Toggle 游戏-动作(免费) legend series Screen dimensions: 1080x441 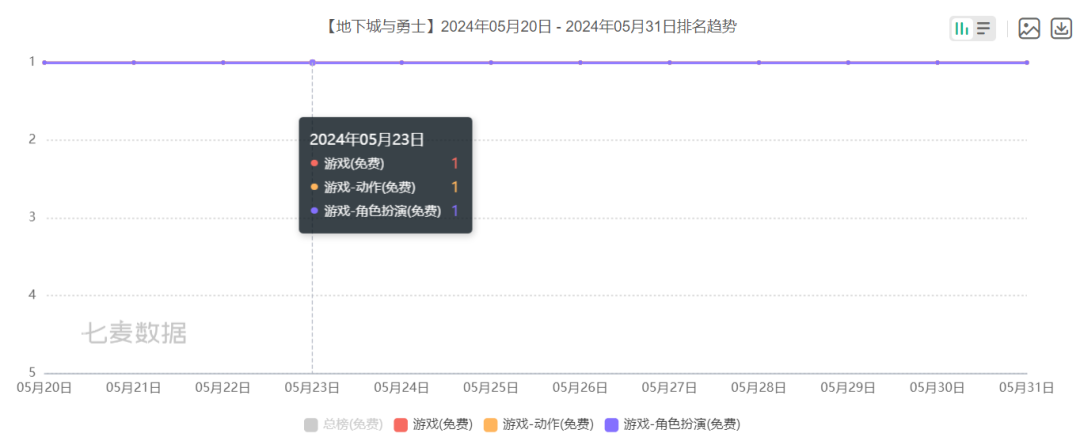(539, 424)
